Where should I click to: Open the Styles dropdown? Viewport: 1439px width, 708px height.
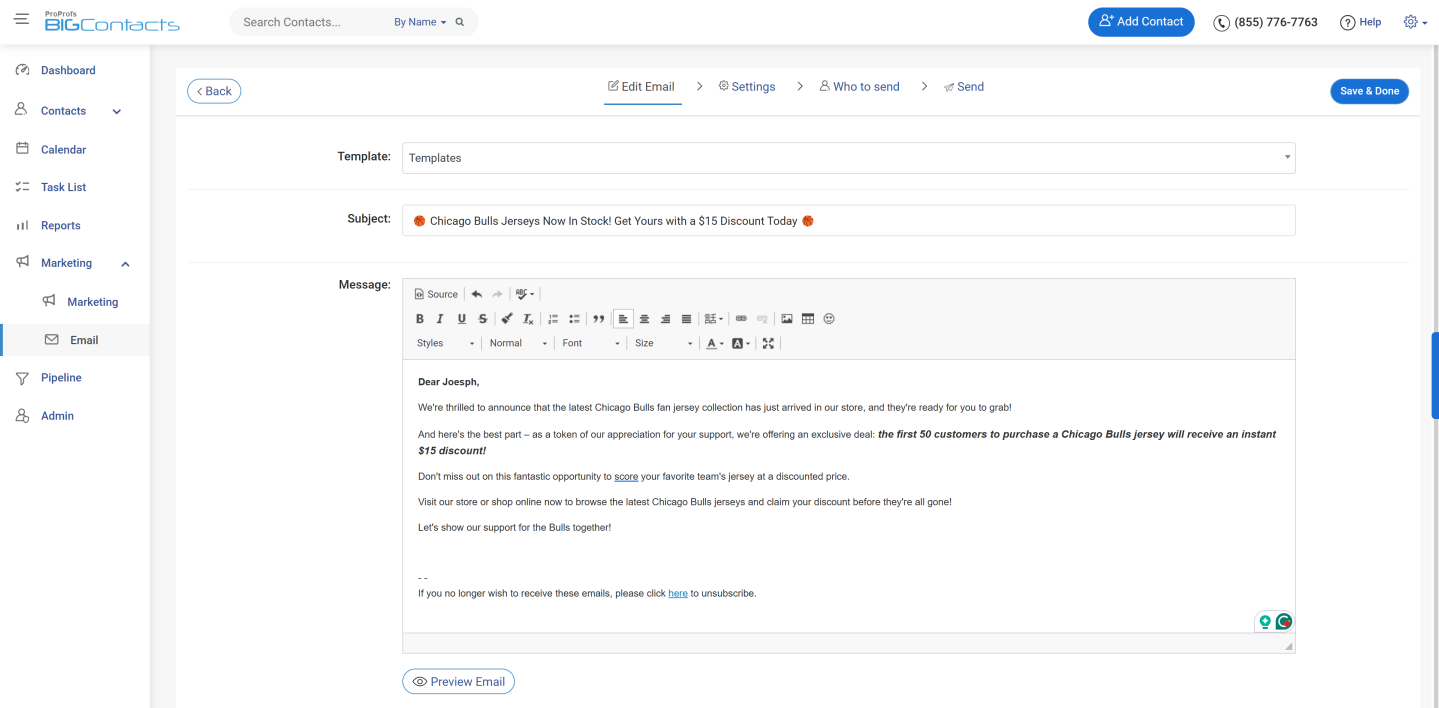tap(446, 343)
